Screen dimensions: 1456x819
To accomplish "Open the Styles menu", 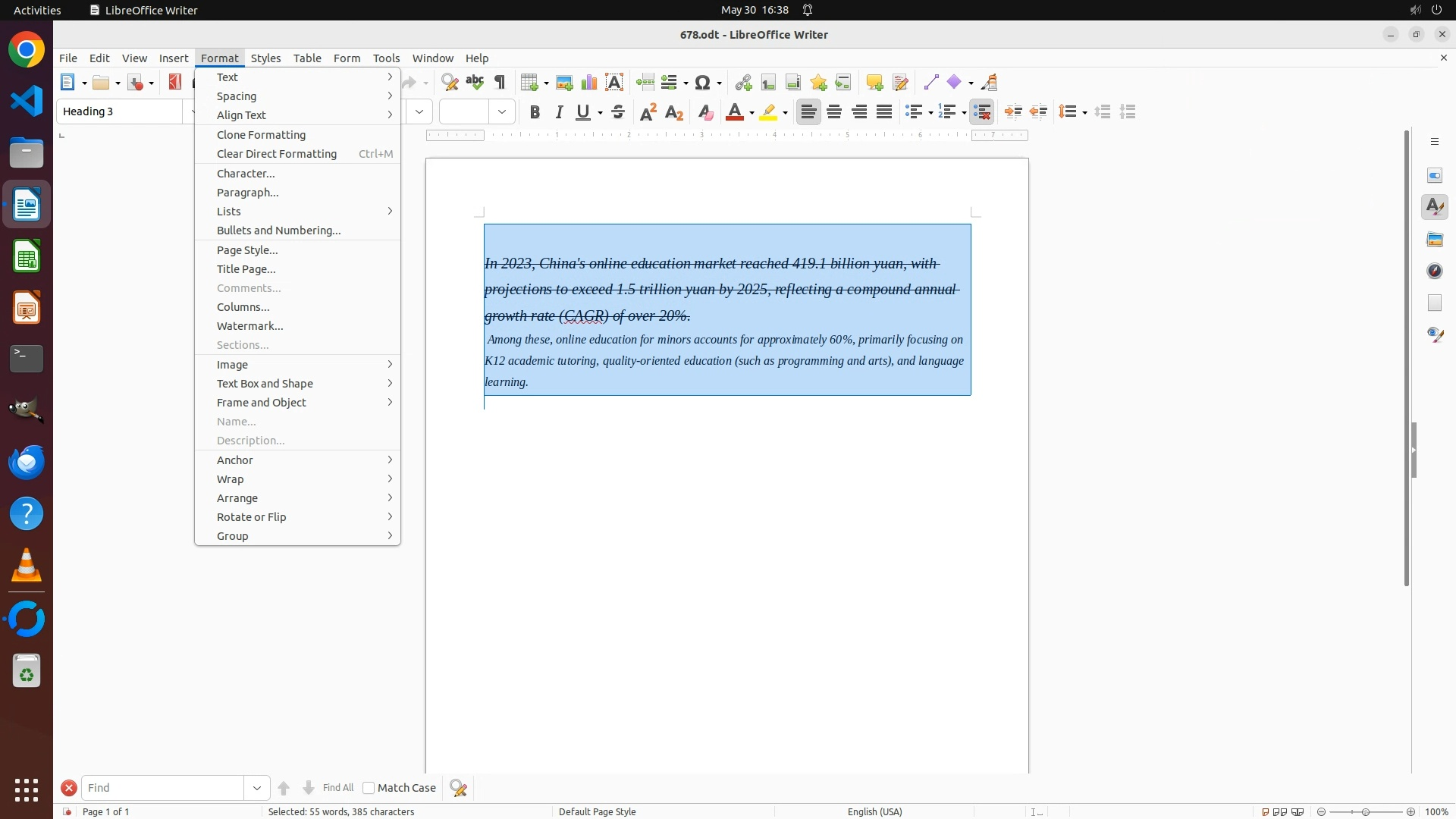I will click(x=265, y=58).
